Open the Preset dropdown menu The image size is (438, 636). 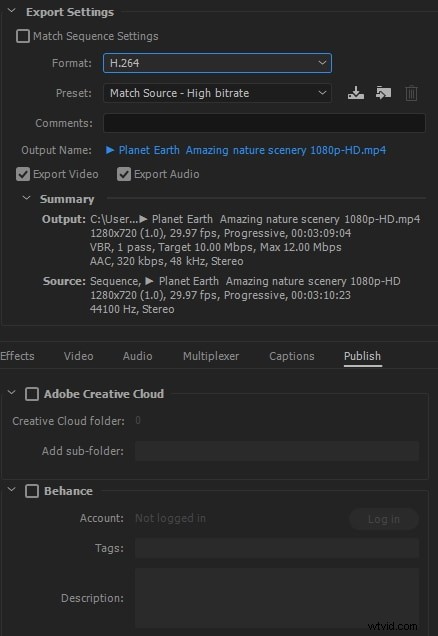(217, 93)
